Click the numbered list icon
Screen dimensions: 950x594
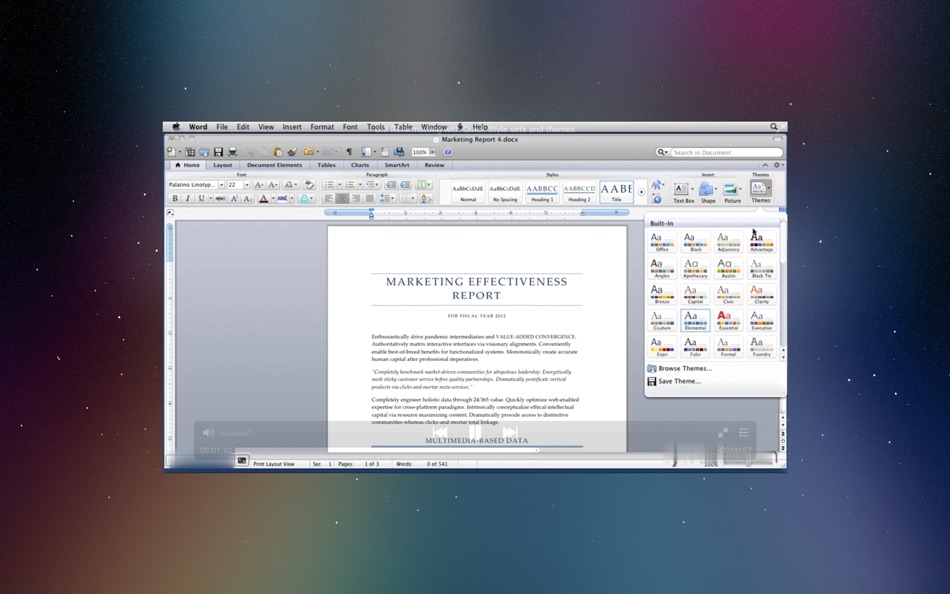coord(350,184)
